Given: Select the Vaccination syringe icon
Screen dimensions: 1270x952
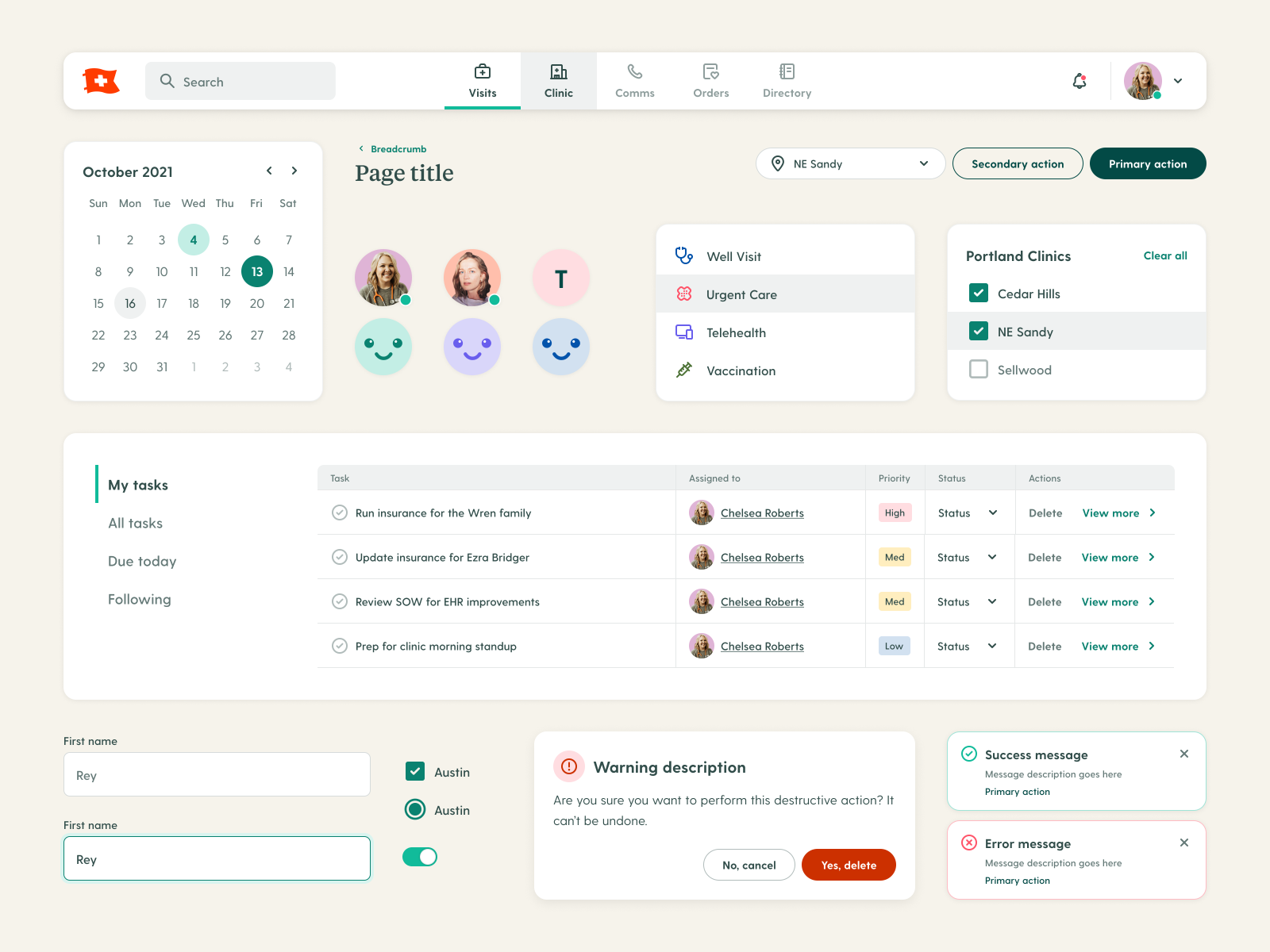Looking at the screenshot, I should click(x=683, y=370).
